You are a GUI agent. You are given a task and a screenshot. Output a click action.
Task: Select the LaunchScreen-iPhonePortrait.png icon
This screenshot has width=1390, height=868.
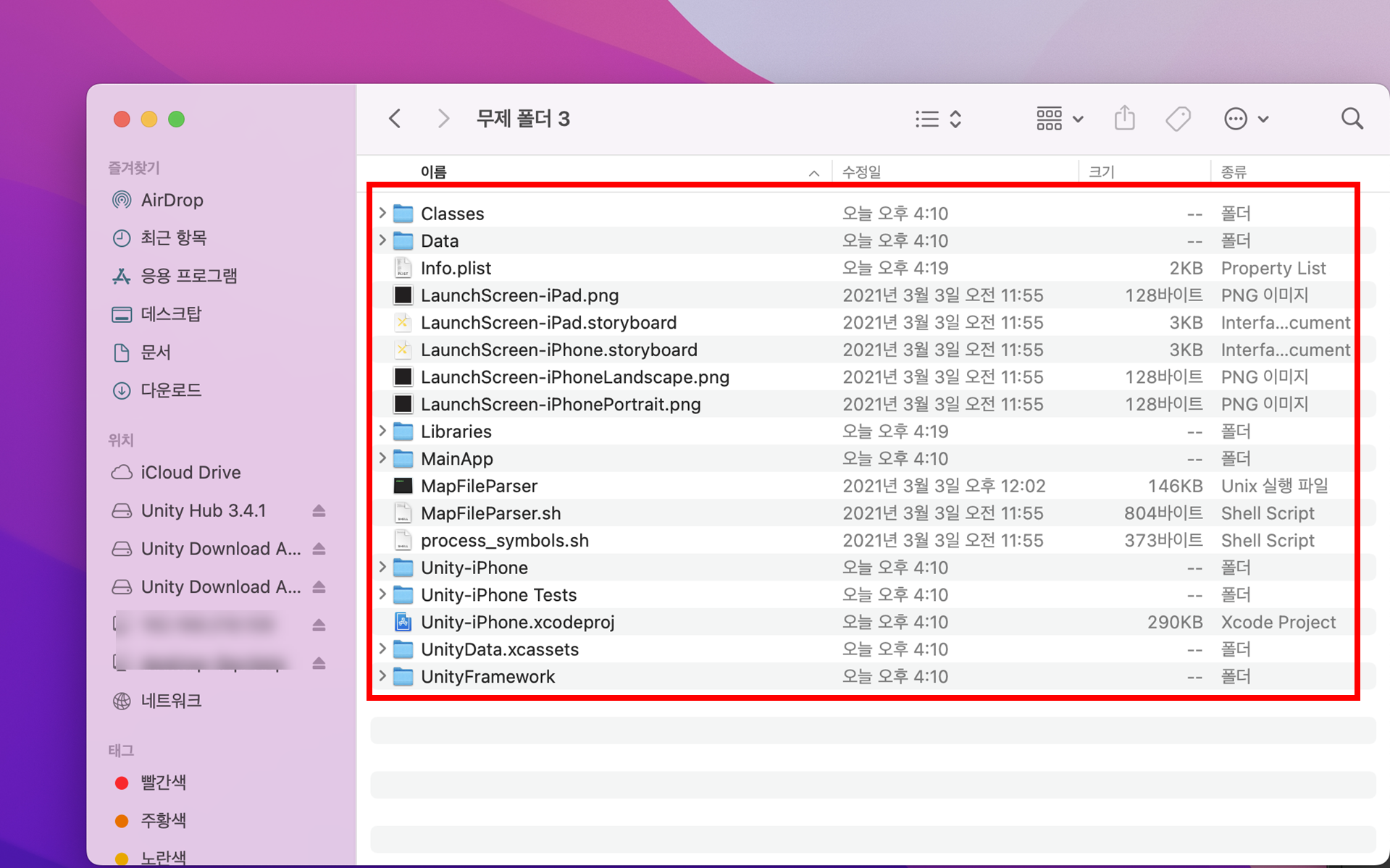tap(403, 404)
